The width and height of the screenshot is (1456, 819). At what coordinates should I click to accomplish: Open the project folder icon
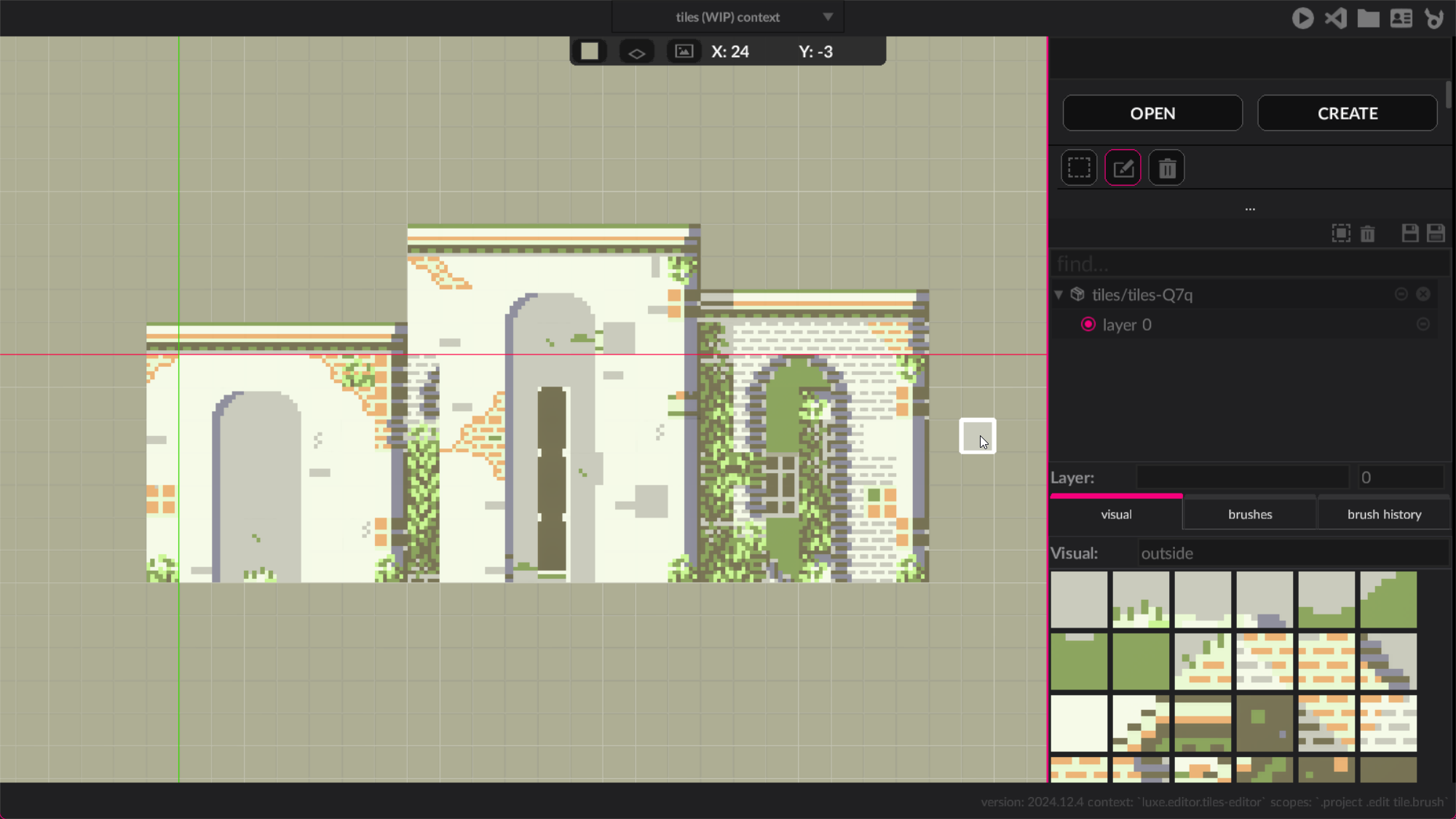[1369, 18]
